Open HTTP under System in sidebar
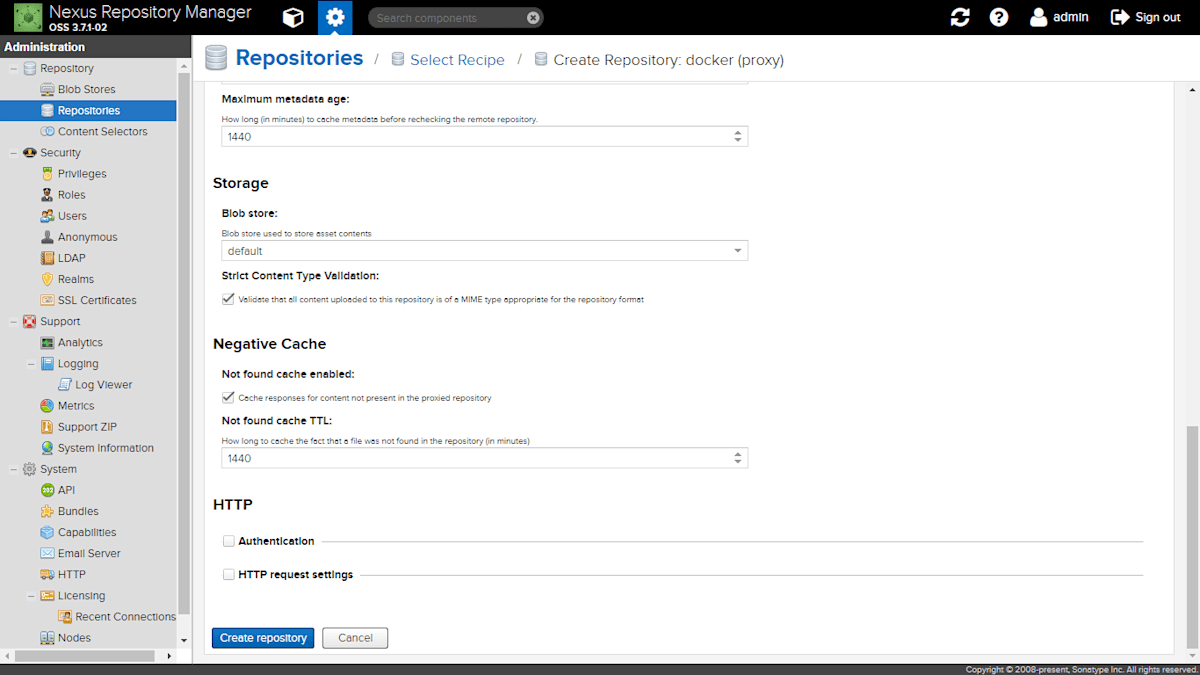Image resolution: width=1200 pixels, height=675 pixels. click(72, 575)
